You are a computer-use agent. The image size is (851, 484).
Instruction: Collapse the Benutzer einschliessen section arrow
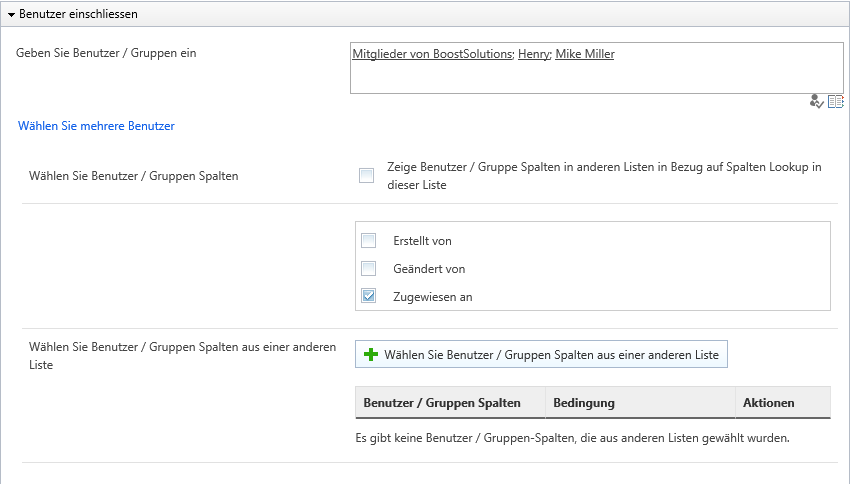tap(11, 15)
